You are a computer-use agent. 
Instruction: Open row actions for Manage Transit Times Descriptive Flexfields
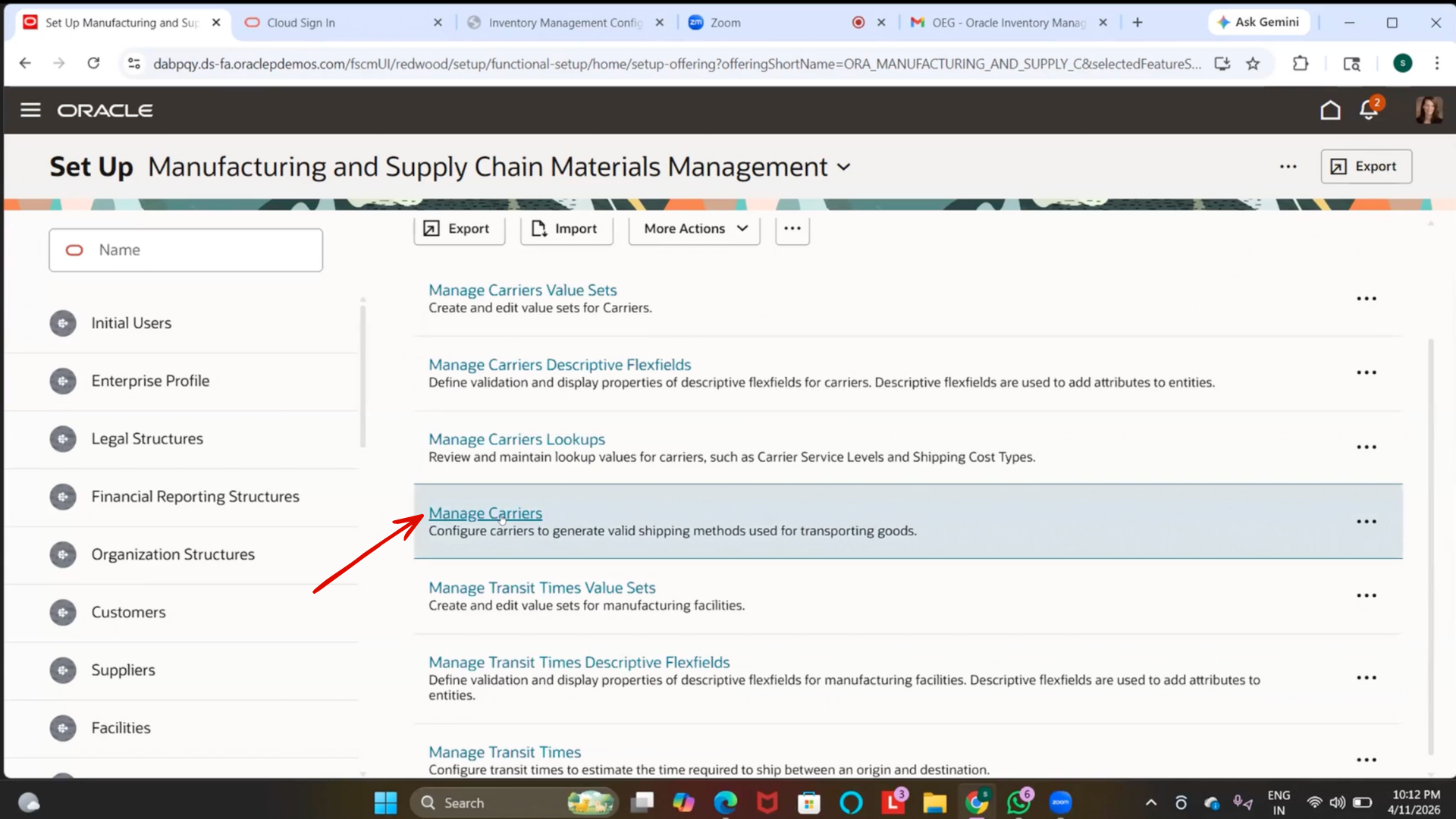pyautogui.click(x=1367, y=678)
